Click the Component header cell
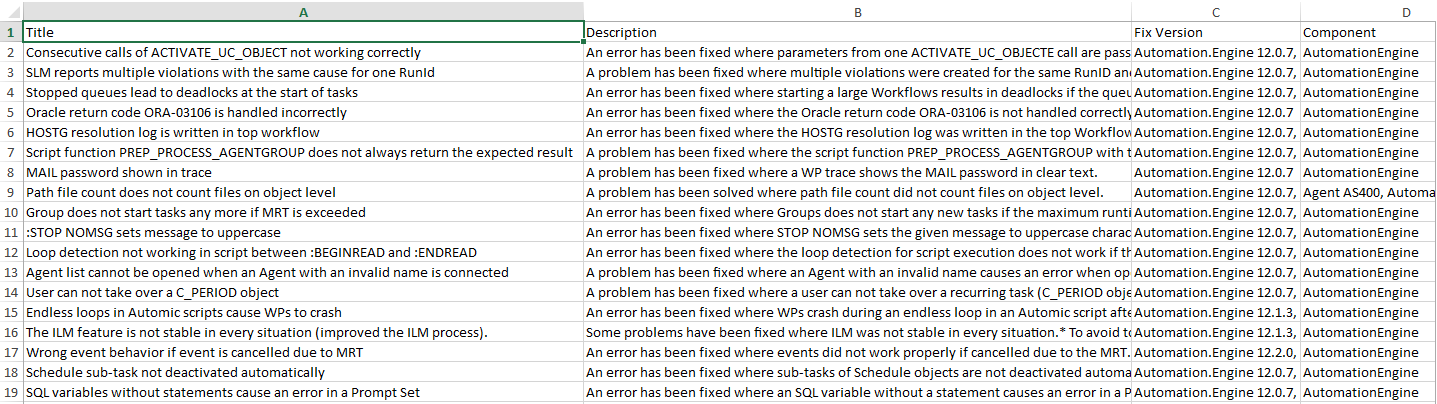Screen dimensions: 1437x404 tap(1368, 32)
